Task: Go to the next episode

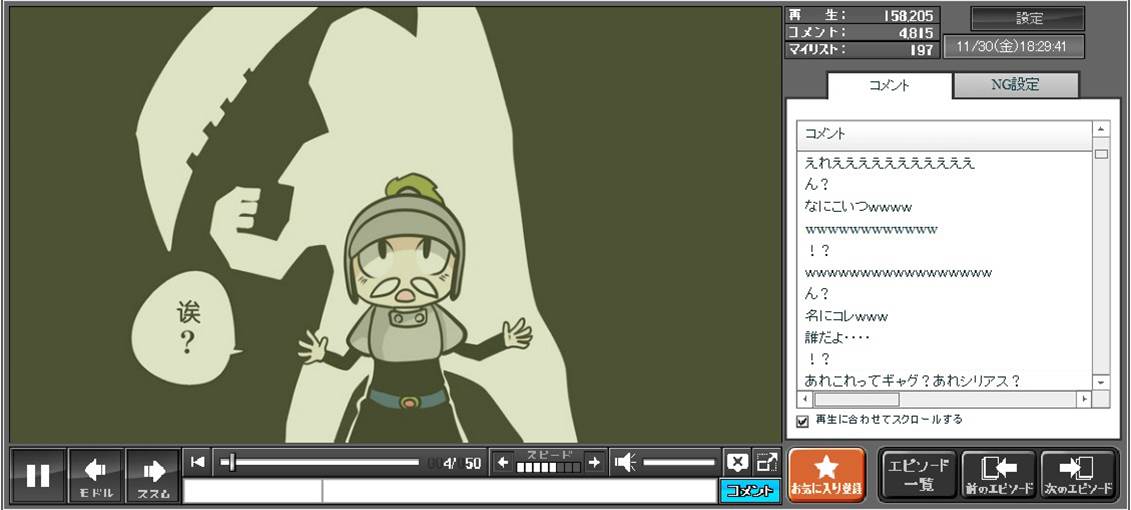Action: (x=1078, y=475)
